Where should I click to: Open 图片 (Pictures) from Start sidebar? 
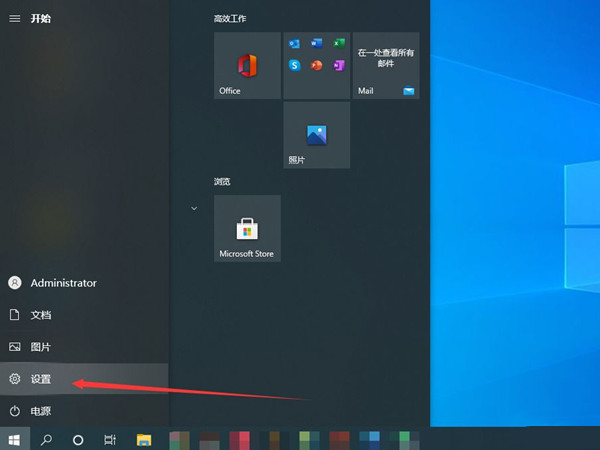tap(40, 347)
